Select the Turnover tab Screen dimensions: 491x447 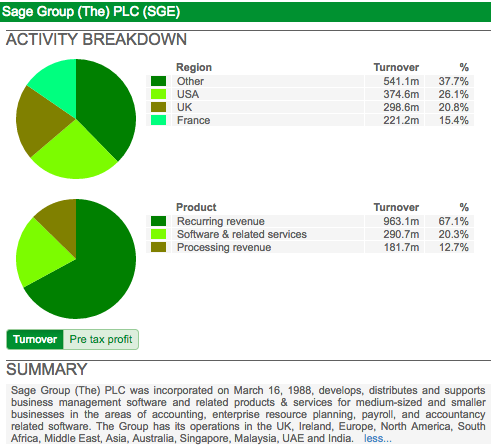point(35,339)
